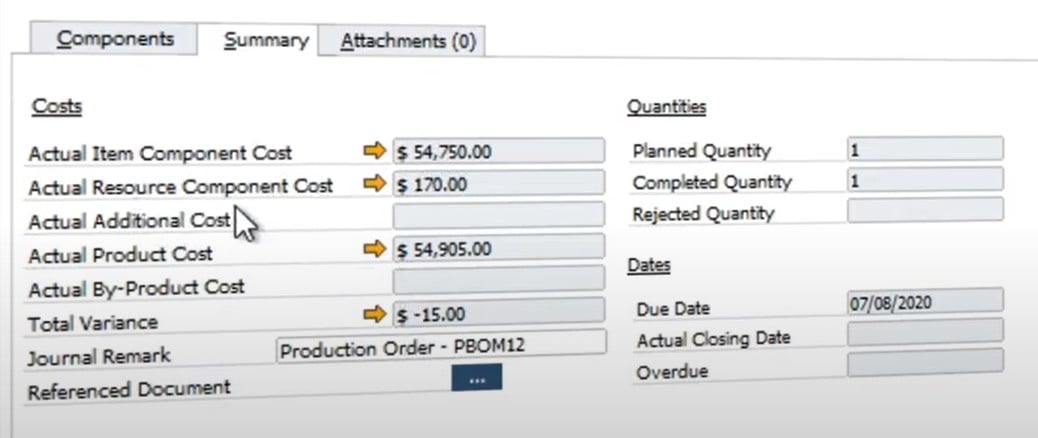
Task: Open link arrow beside Actual Resource Component Cost
Action: click(x=375, y=183)
